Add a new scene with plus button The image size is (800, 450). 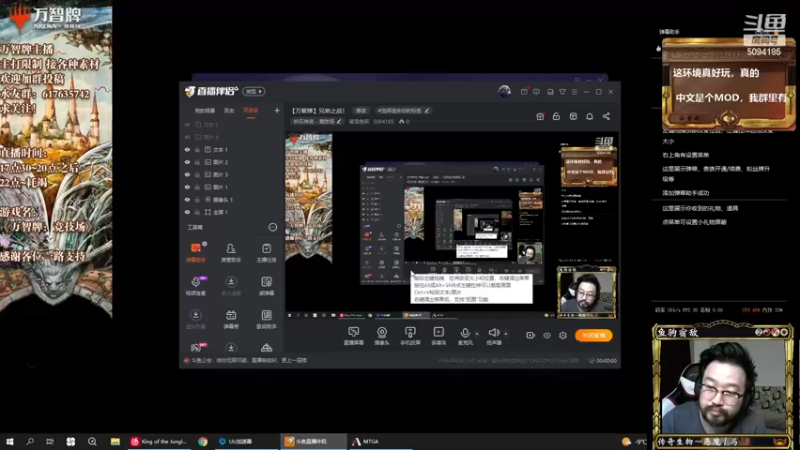[277, 110]
